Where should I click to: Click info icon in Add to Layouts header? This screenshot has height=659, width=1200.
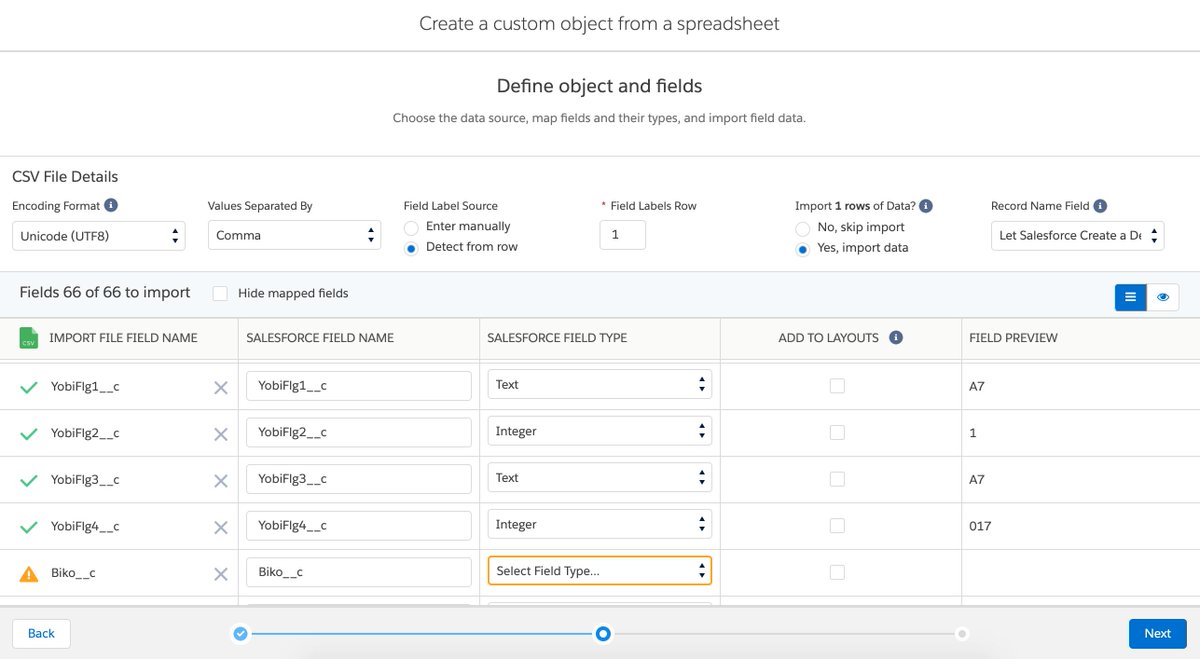[896, 338]
